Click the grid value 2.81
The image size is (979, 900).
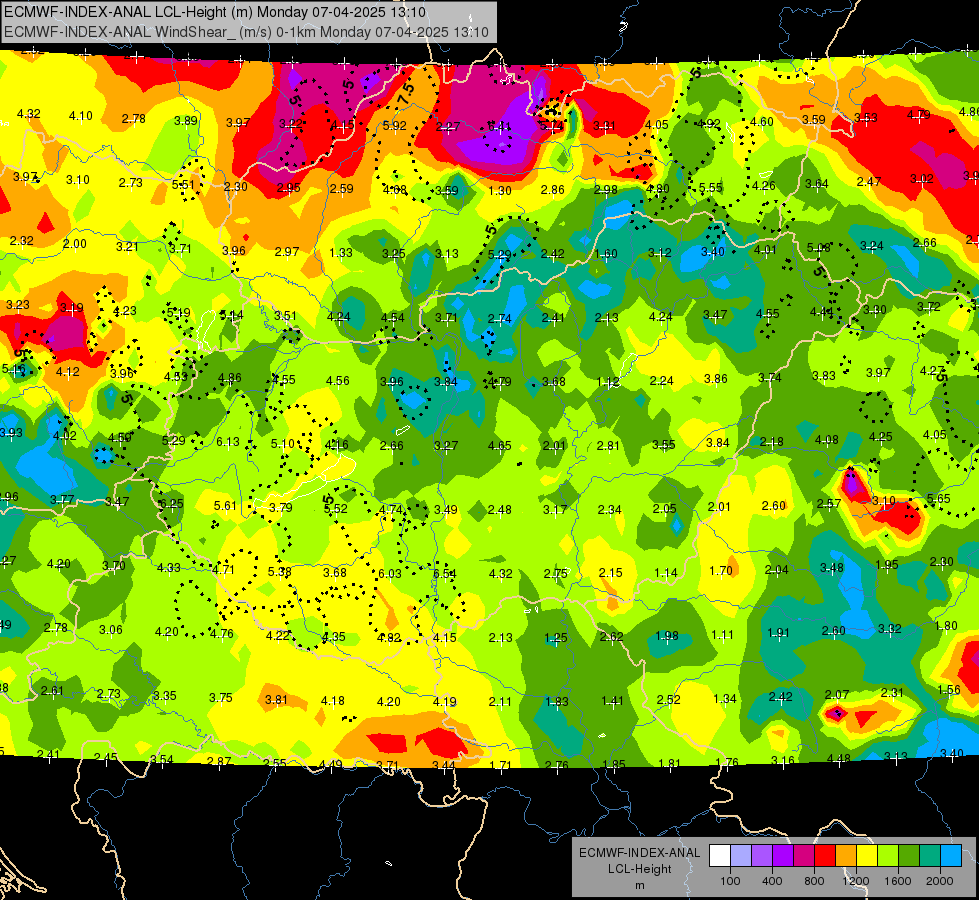click(x=608, y=445)
